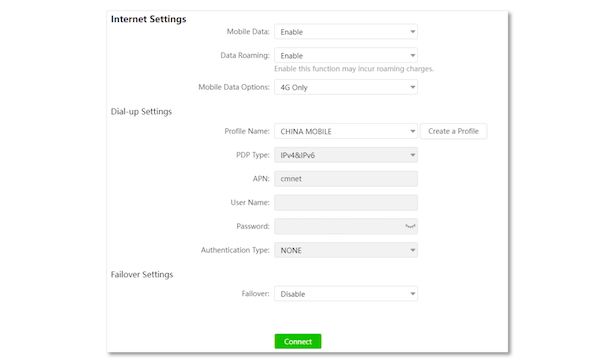Click the Authentication Type label

[x=235, y=250]
